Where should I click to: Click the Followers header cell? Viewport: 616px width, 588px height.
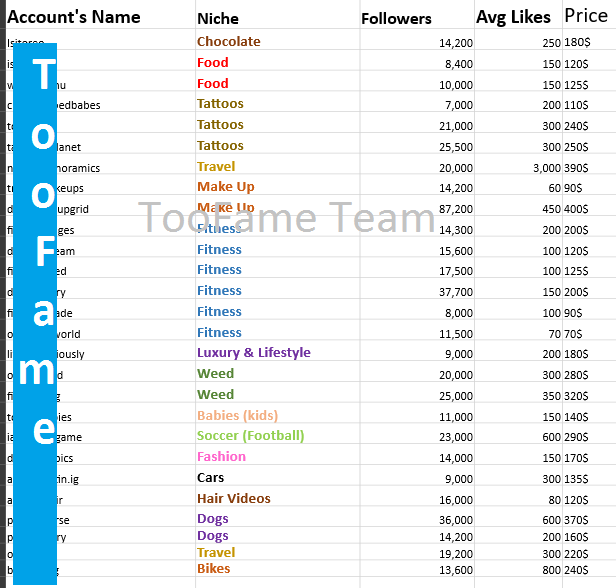pyautogui.click(x=417, y=15)
